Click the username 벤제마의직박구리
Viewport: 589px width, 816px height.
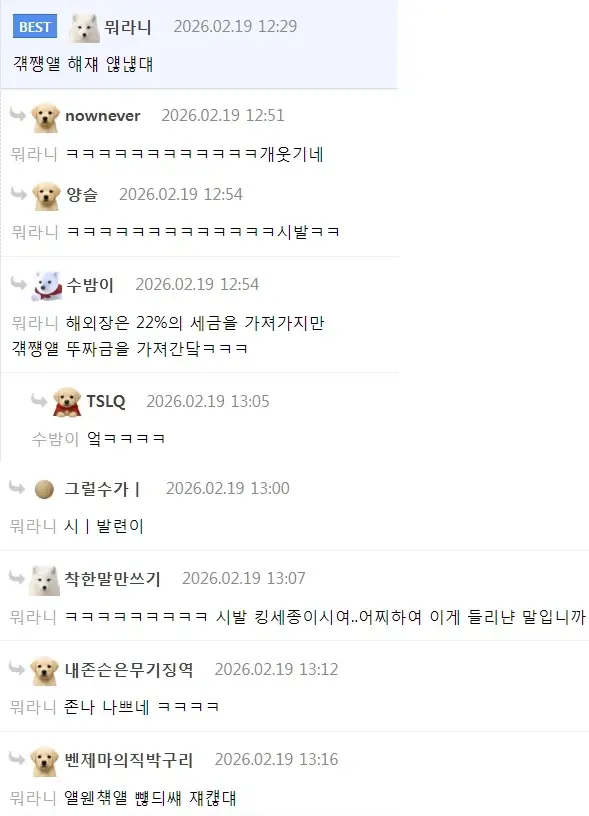pos(129,760)
